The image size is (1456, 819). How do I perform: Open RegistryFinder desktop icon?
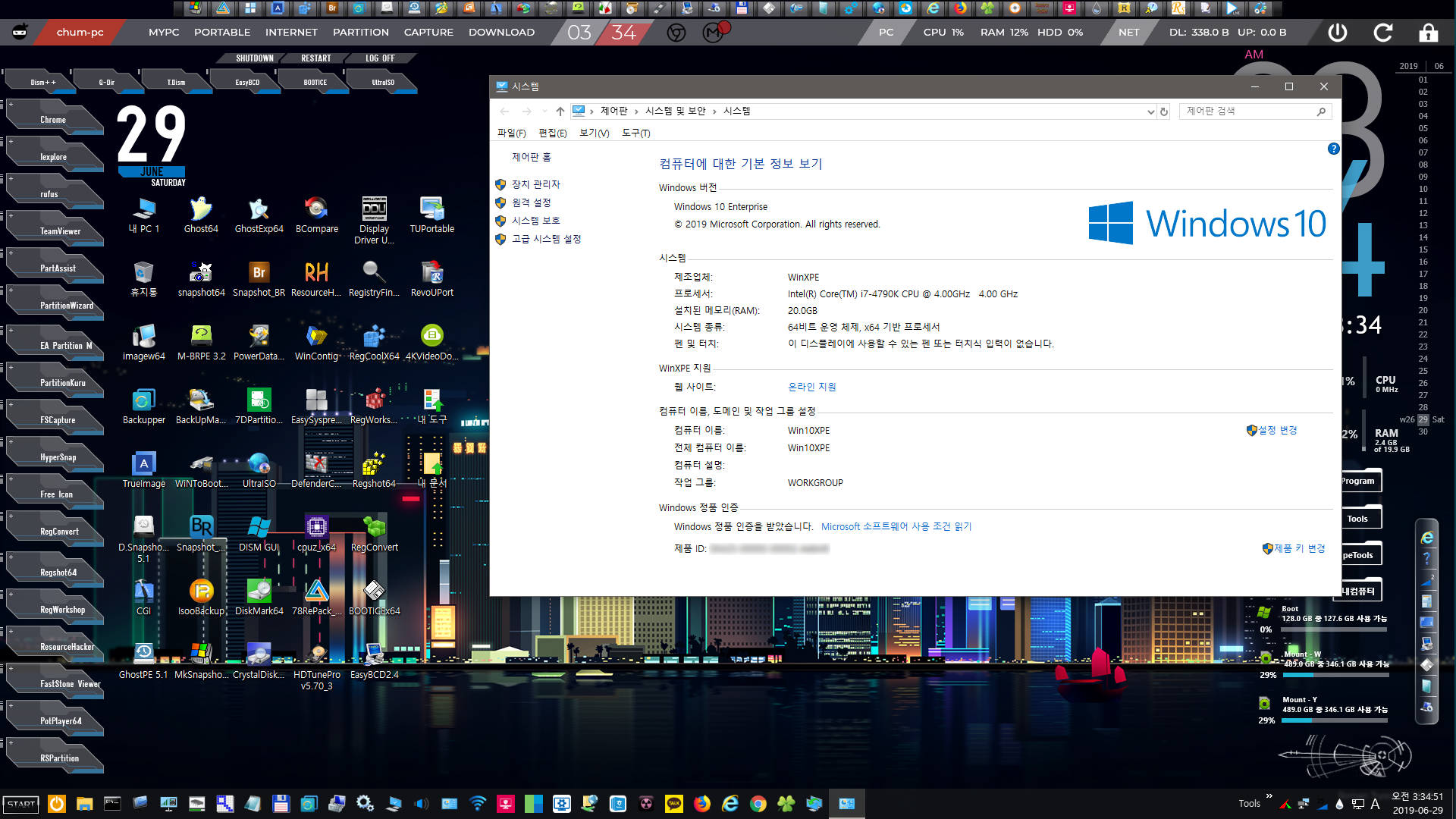(x=374, y=278)
